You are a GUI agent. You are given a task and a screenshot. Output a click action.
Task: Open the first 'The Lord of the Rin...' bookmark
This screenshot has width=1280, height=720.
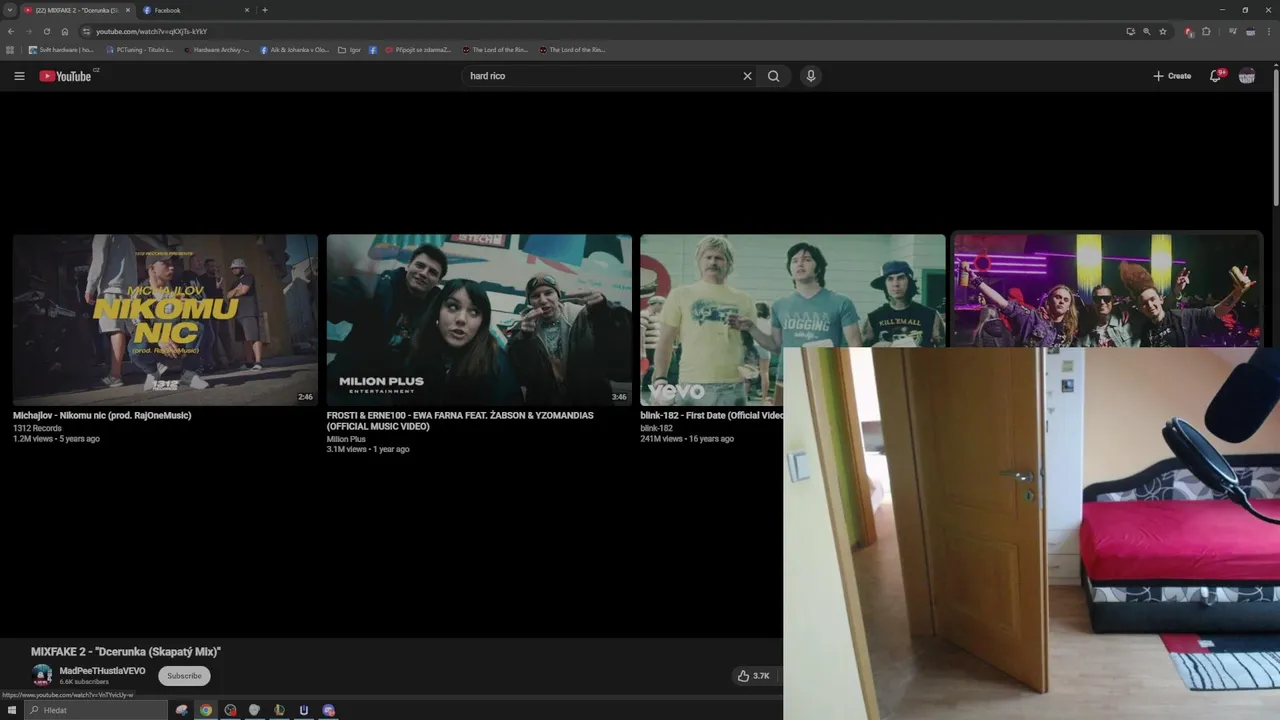pos(495,49)
